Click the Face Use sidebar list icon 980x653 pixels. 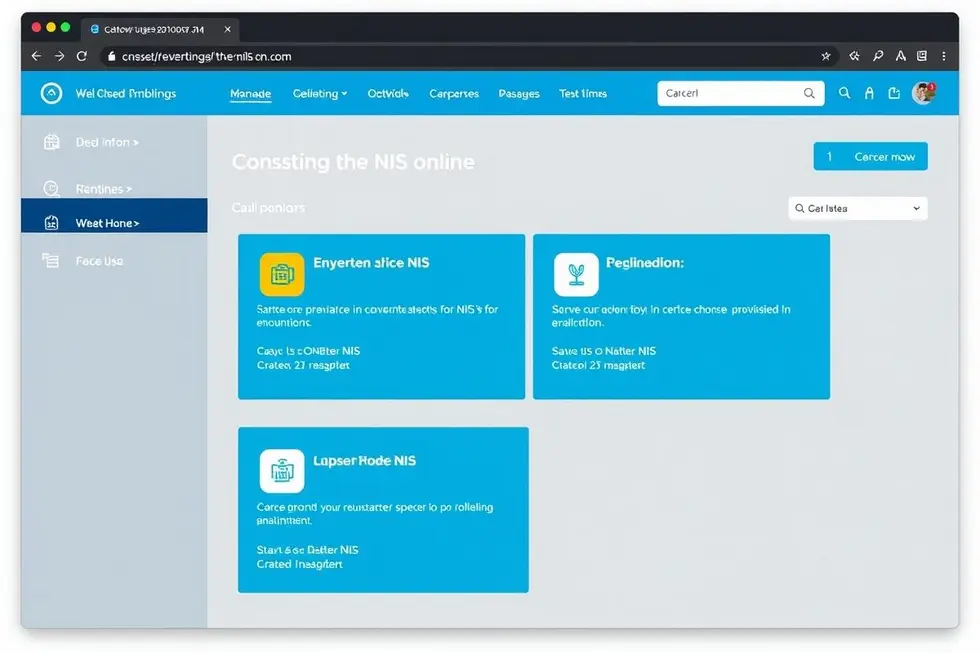51,261
